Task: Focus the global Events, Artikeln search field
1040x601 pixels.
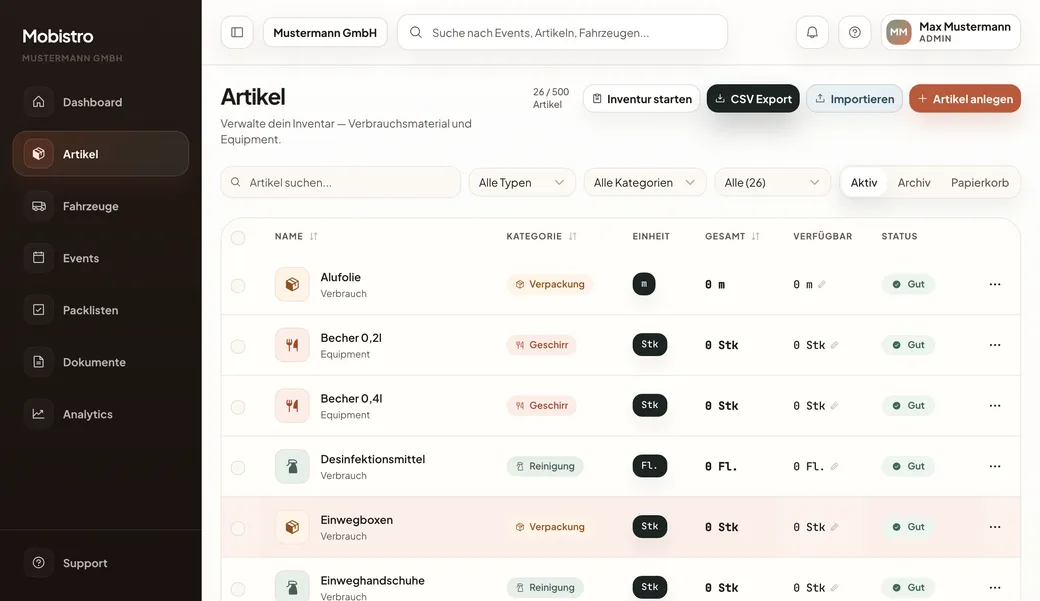Action: coord(562,33)
